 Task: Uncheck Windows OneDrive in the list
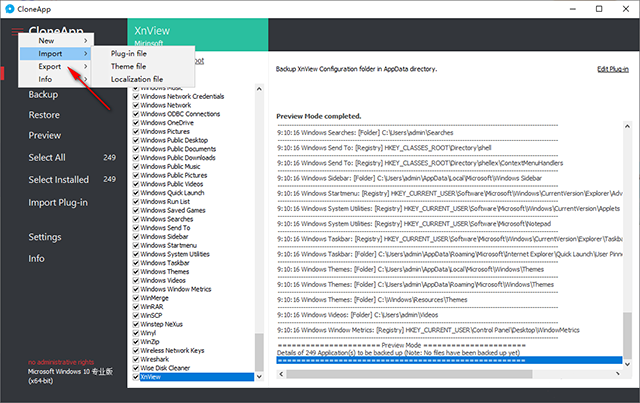[136, 122]
